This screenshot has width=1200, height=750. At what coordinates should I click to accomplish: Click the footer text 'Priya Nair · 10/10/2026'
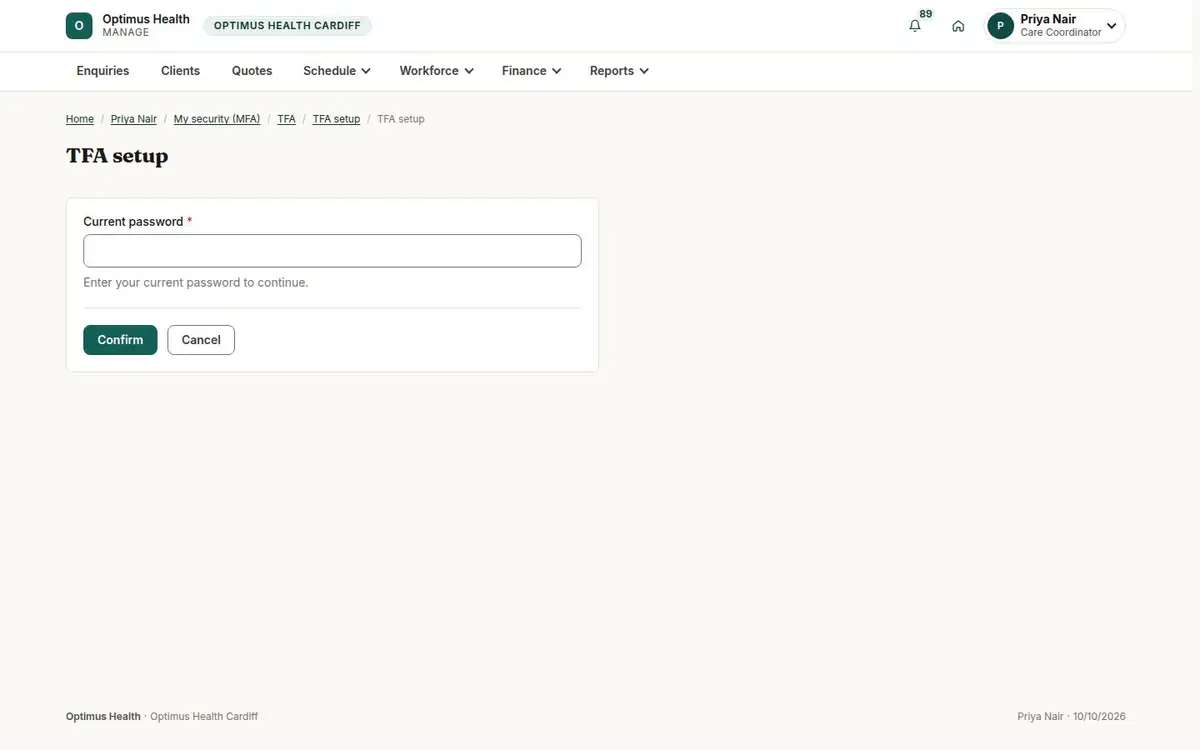pos(1071,717)
